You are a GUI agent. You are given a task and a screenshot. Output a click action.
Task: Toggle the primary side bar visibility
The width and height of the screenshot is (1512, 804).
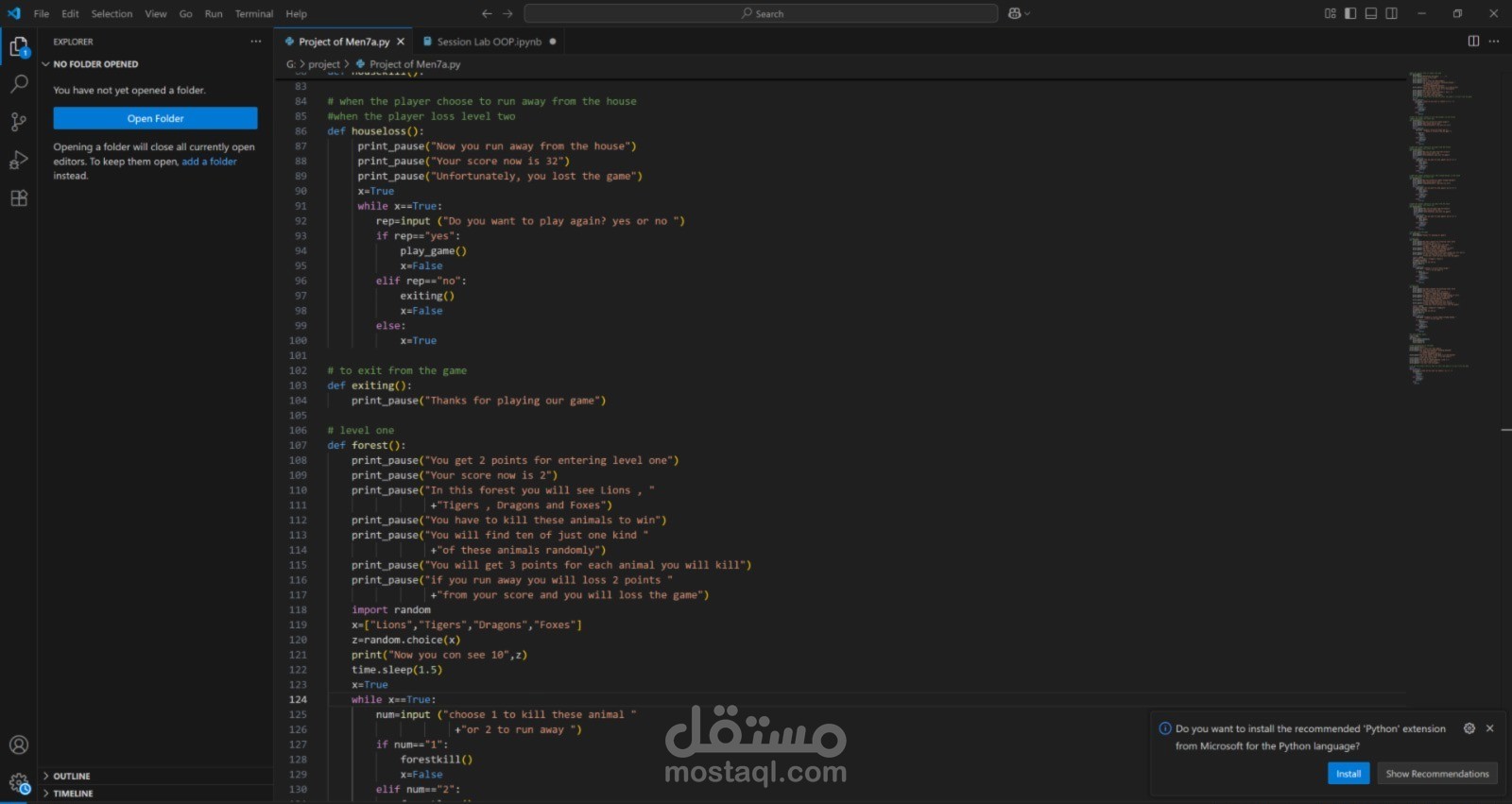[1350, 13]
